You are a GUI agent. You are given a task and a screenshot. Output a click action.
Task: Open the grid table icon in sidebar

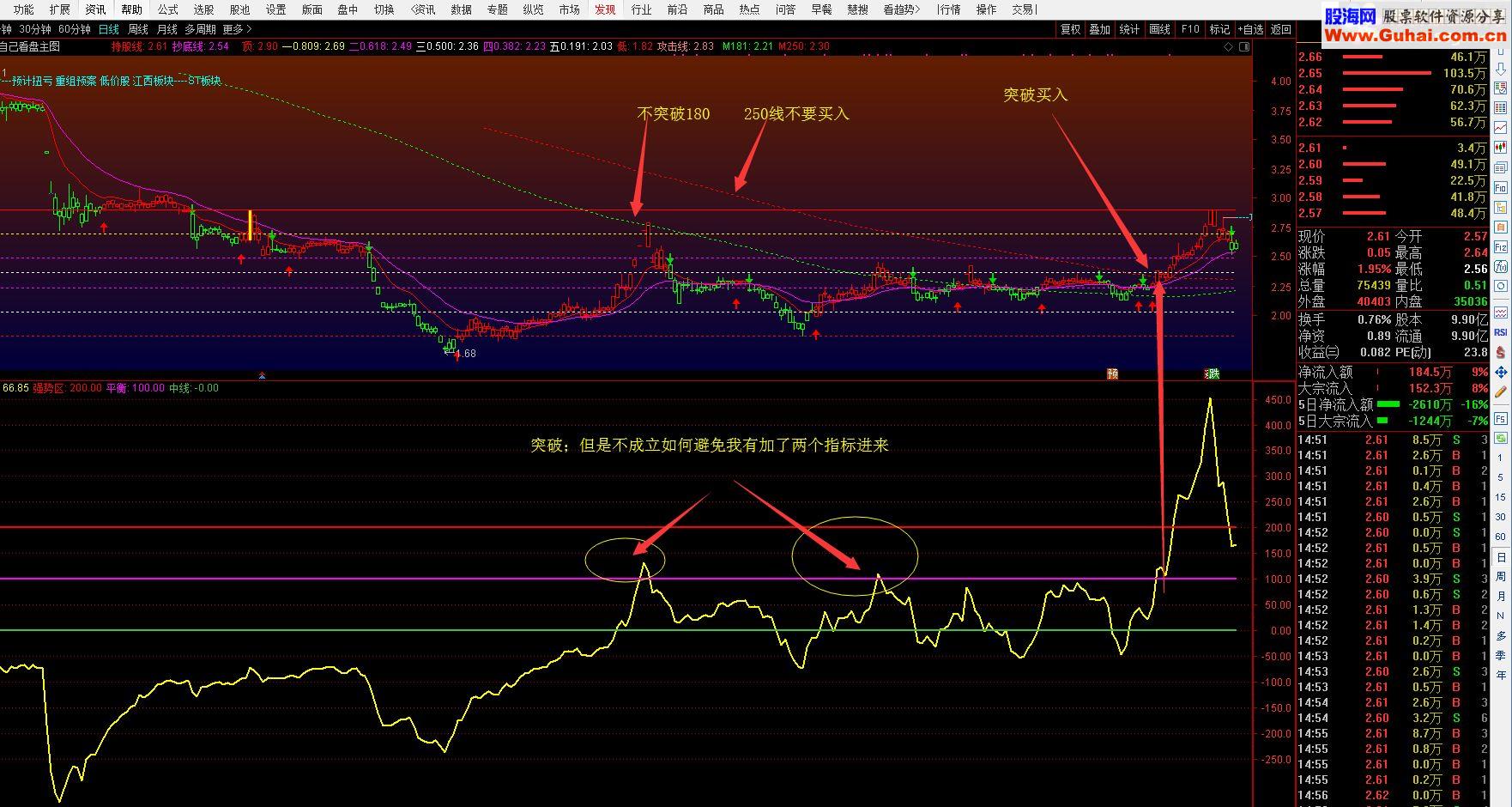[x=1501, y=107]
